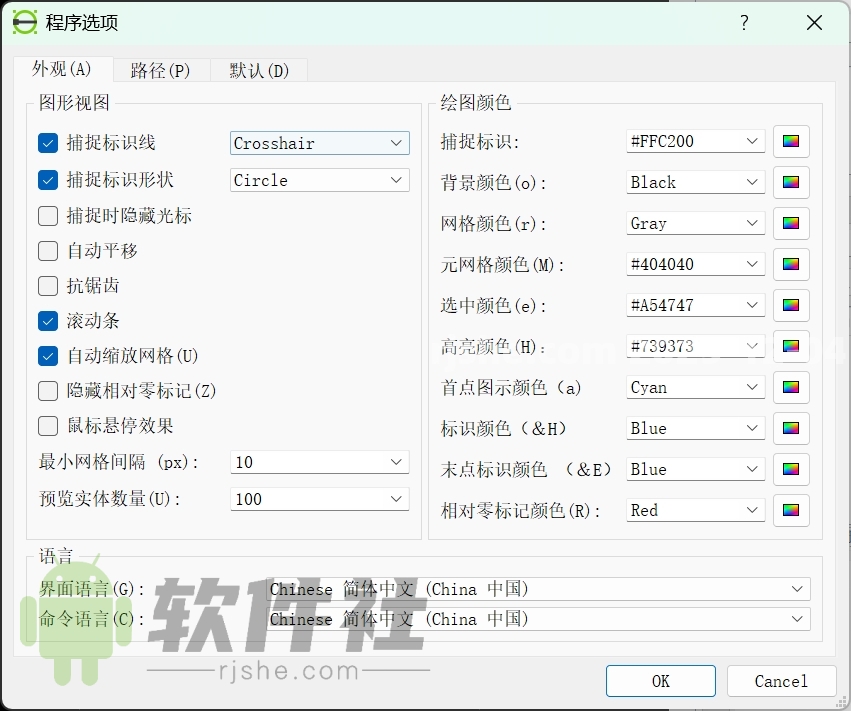The width and height of the screenshot is (851, 711).
Task: Enable the 抗锯齿 checkbox
Action: (x=47, y=286)
